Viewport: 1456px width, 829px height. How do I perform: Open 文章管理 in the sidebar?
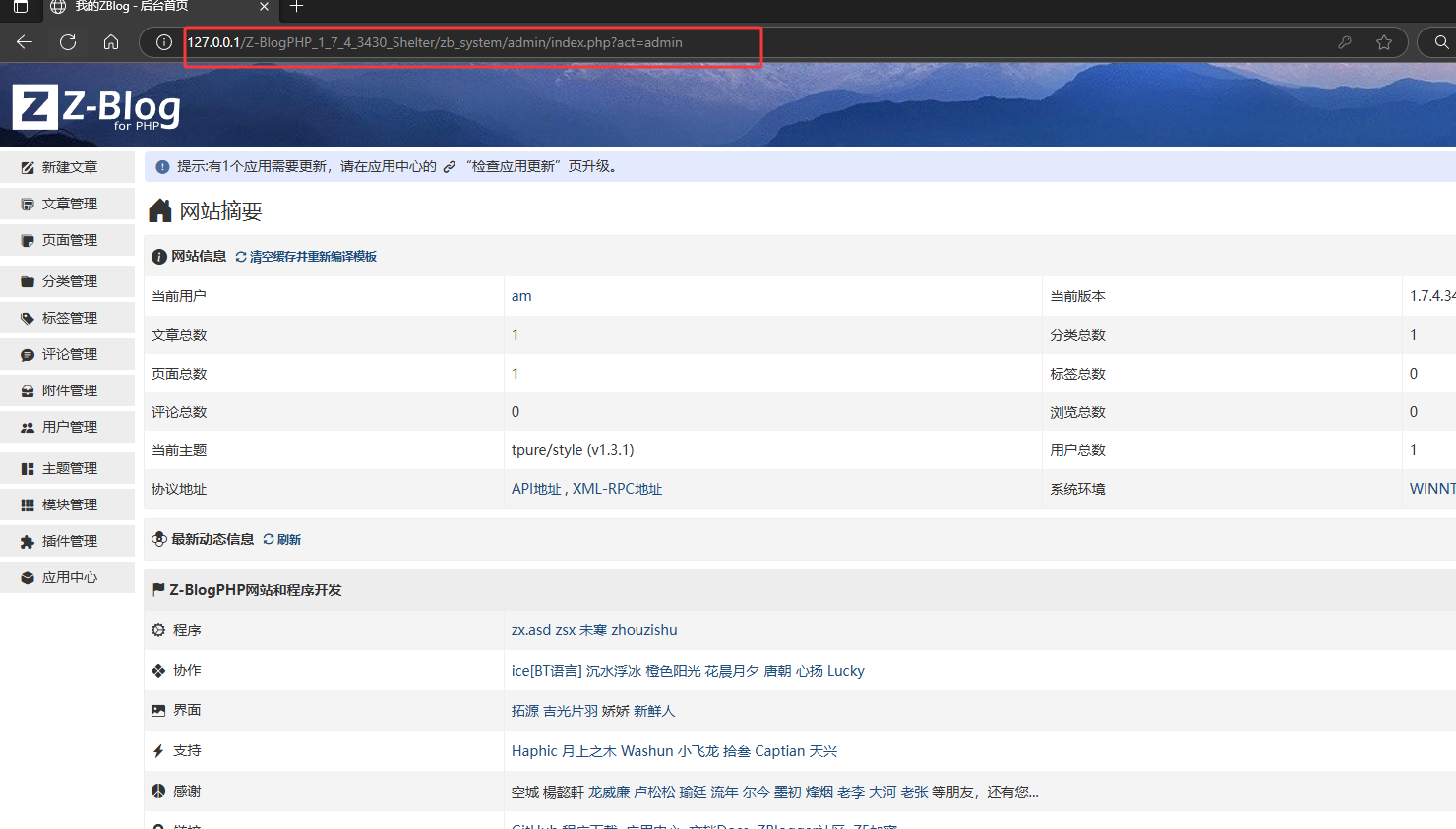pyautogui.click(x=67, y=204)
